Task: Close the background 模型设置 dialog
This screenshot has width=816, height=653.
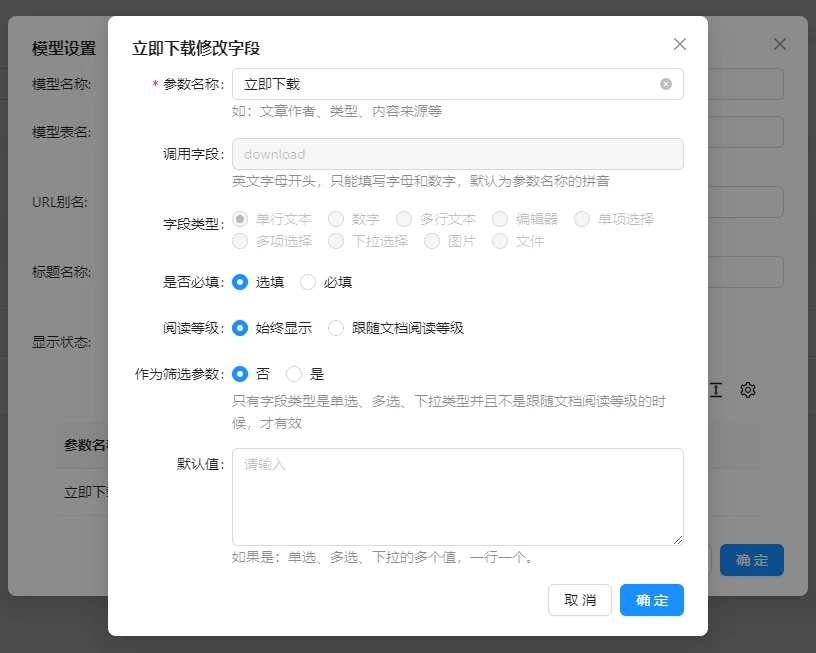Action: pyautogui.click(x=780, y=44)
